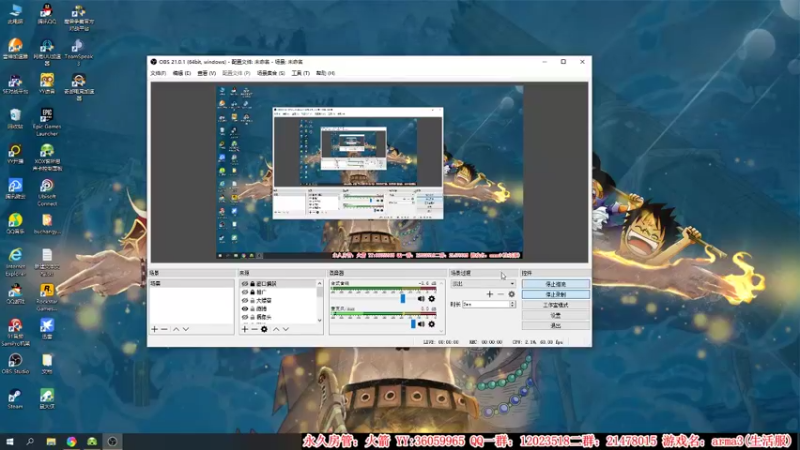The height and width of the screenshot is (450, 800).
Task: Open source properties with the Sources gear icon
Action: [264, 329]
